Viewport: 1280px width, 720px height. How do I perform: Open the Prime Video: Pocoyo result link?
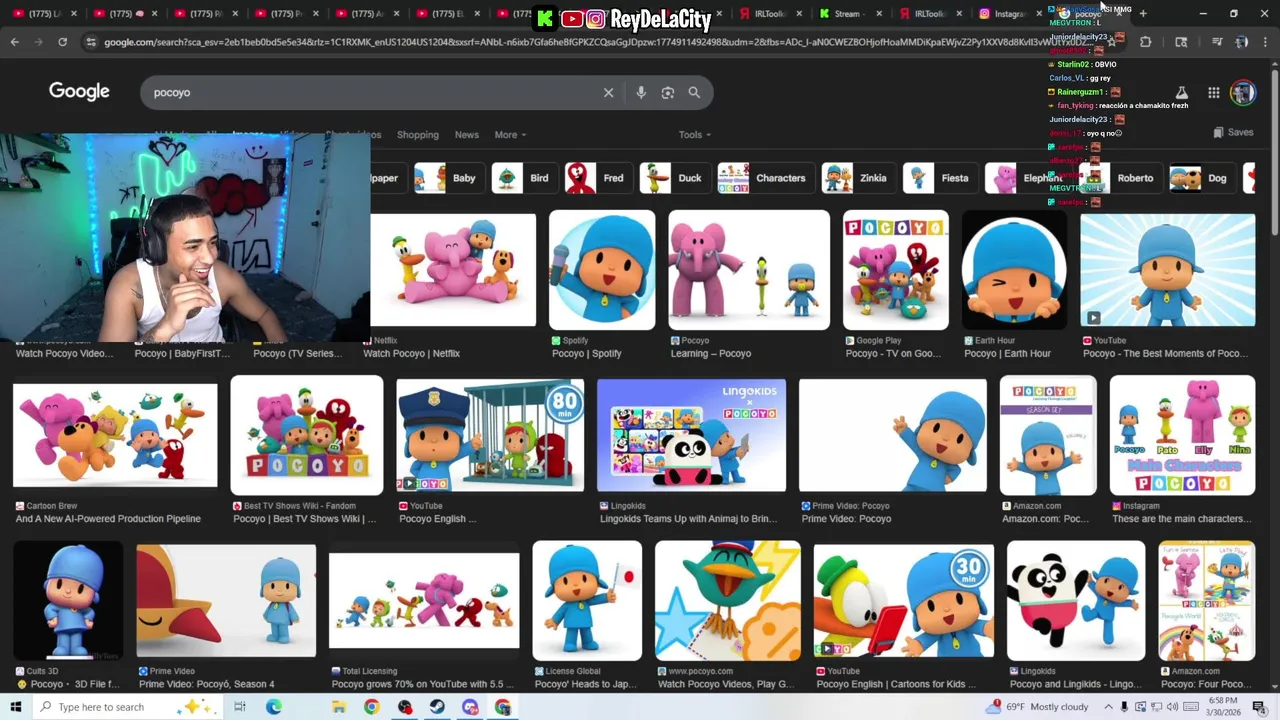pos(846,519)
